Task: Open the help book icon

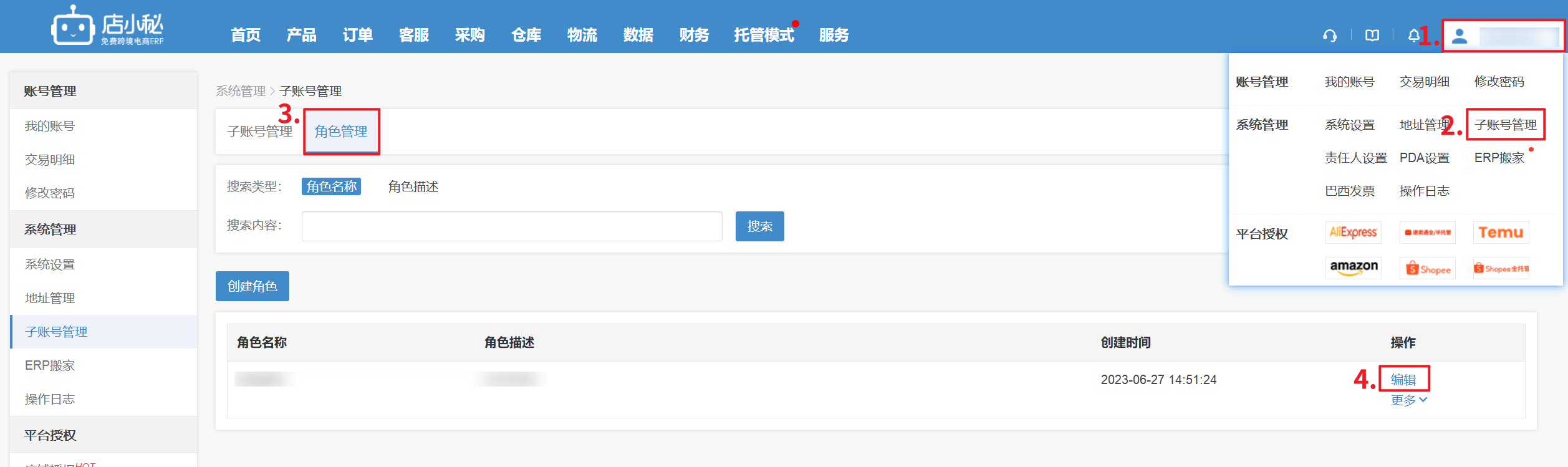Action: [x=1372, y=36]
